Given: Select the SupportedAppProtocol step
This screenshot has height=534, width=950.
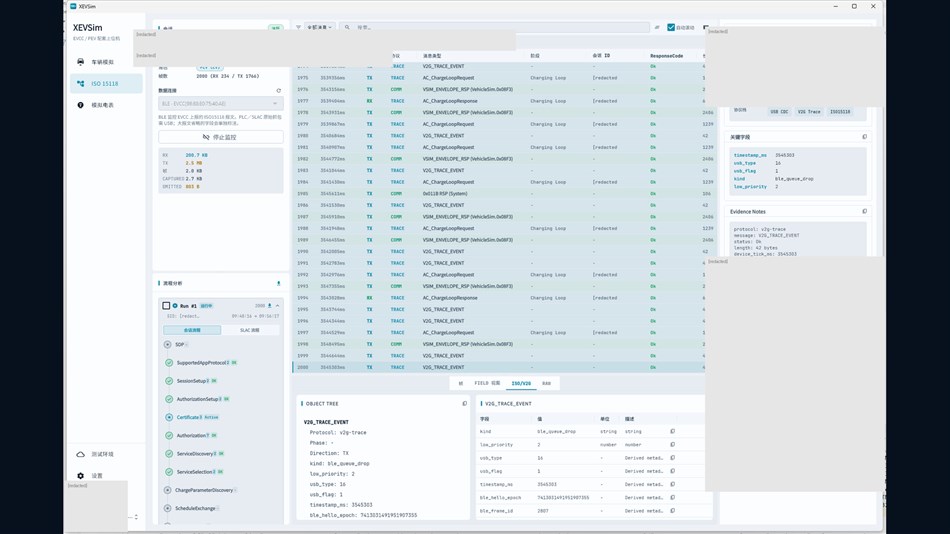Looking at the screenshot, I should (x=202, y=362).
